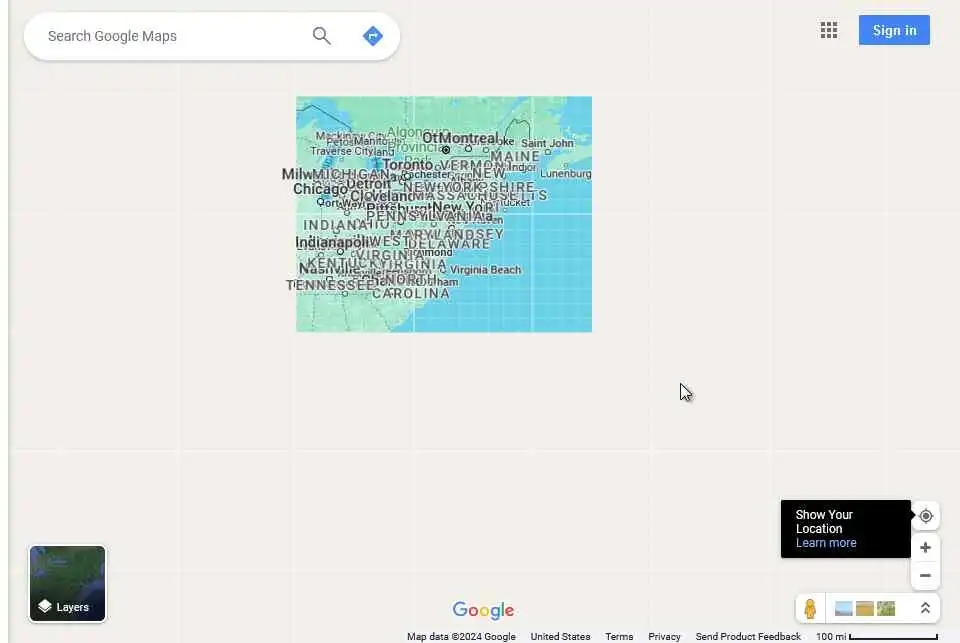Click the Chicago city label on the map
Screen dimensions: 960x643
[x=320, y=189]
